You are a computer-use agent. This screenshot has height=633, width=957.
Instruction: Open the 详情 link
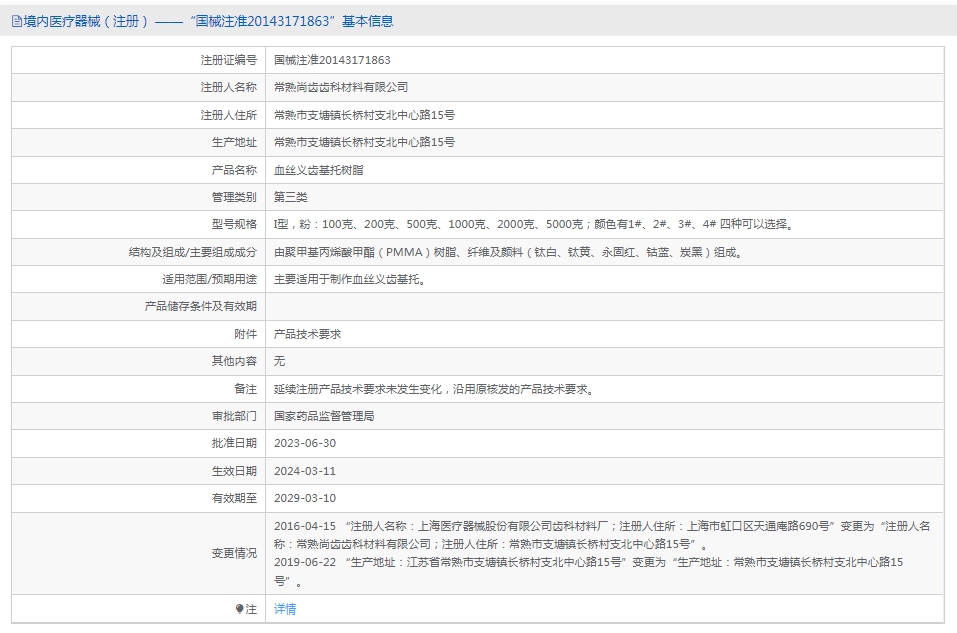point(285,609)
